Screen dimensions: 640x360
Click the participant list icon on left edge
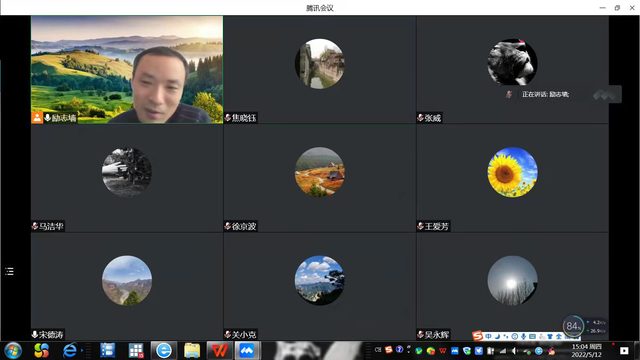click(x=9, y=271)
